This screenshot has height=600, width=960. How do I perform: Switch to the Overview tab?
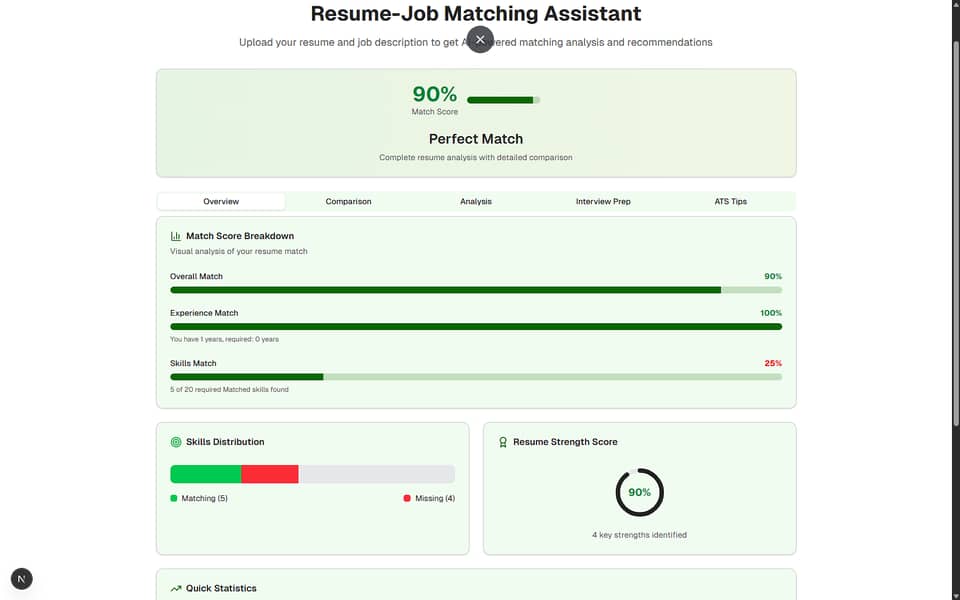[x=221, y=201]
